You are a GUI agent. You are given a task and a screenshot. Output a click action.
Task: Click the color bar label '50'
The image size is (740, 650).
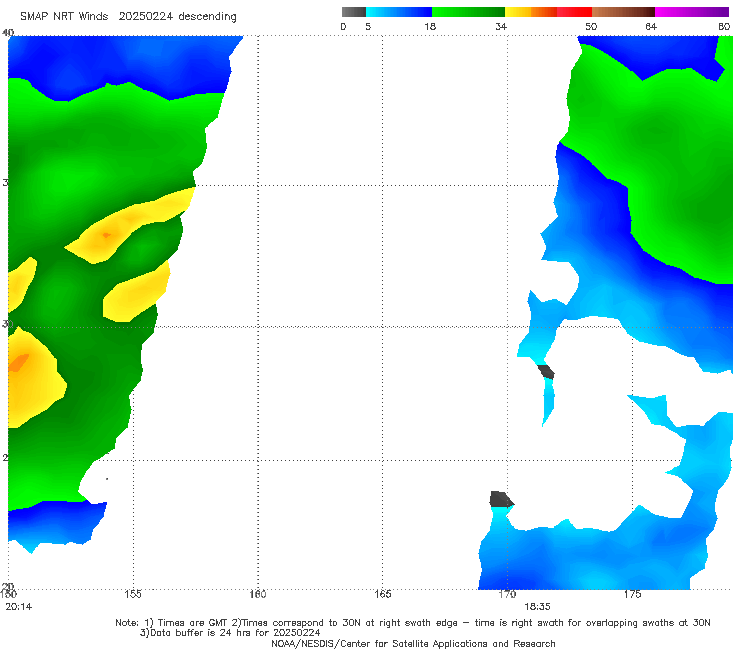tap(591, 26)
